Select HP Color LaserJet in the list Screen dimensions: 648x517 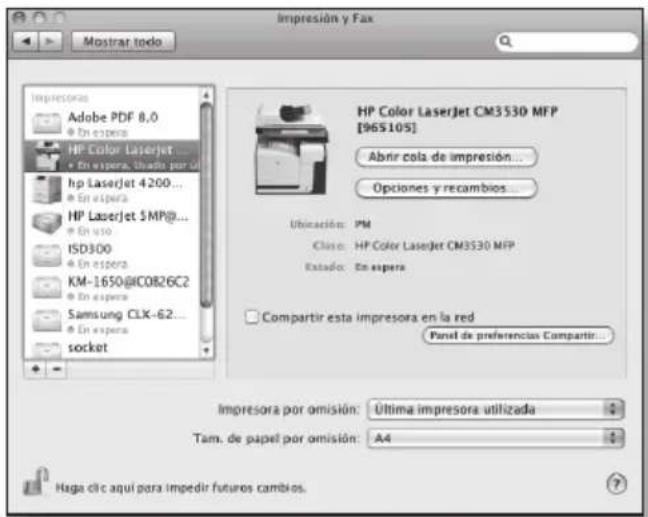click(x=112, y=156)
